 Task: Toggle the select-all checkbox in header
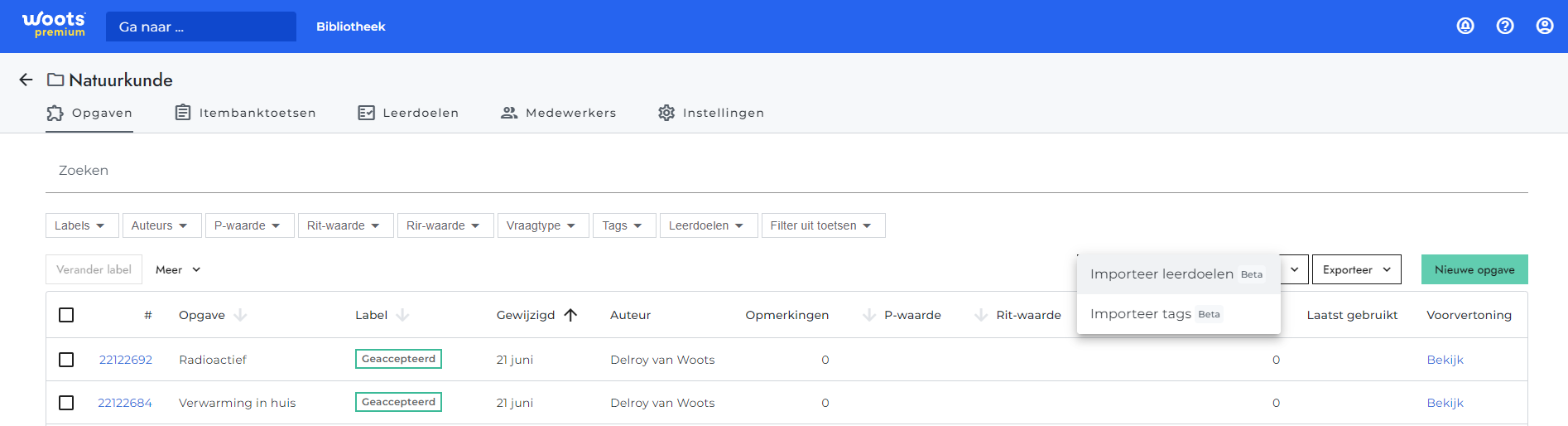click(66, 315)
